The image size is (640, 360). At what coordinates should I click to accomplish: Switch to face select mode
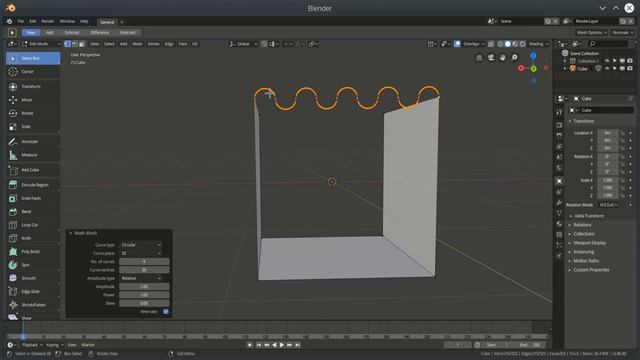point(81,44)
